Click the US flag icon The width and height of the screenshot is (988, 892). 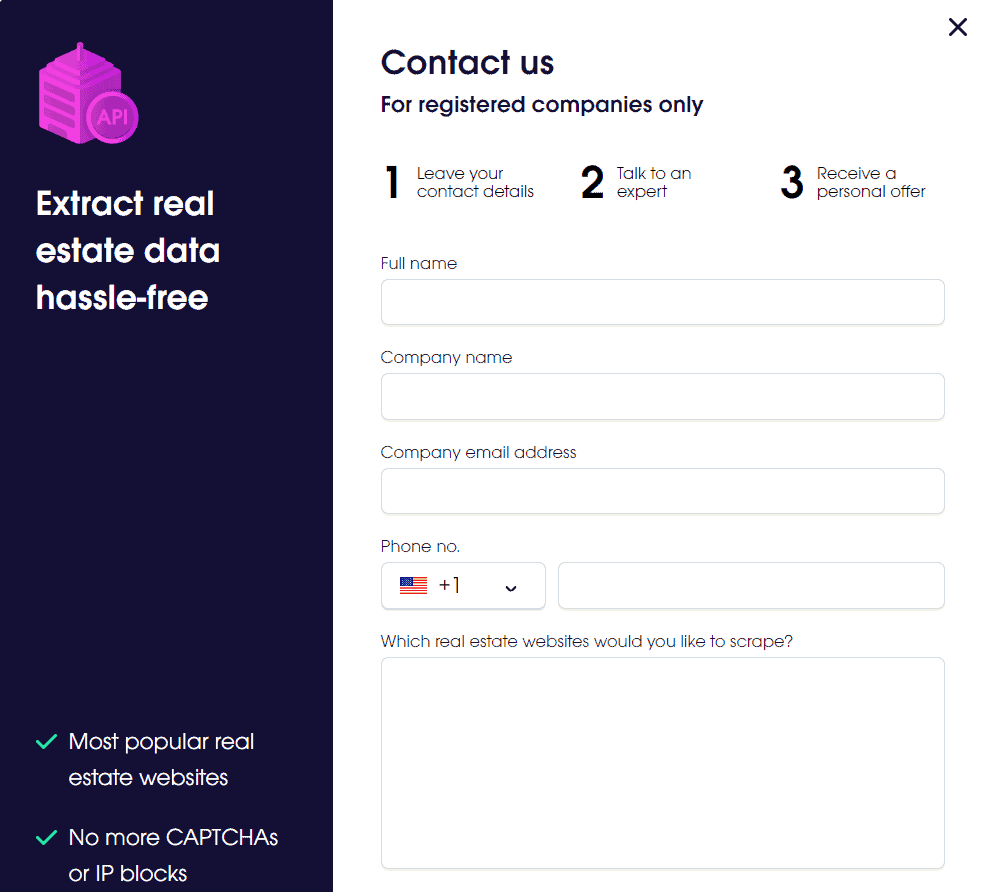click(413, 585)
